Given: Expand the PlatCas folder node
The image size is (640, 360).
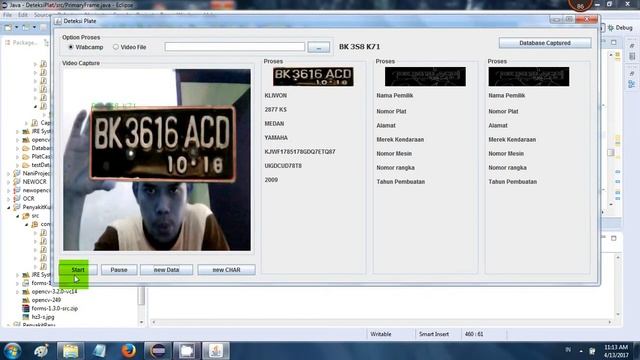Looking at the screenshot, I should [x=18, y=157].
